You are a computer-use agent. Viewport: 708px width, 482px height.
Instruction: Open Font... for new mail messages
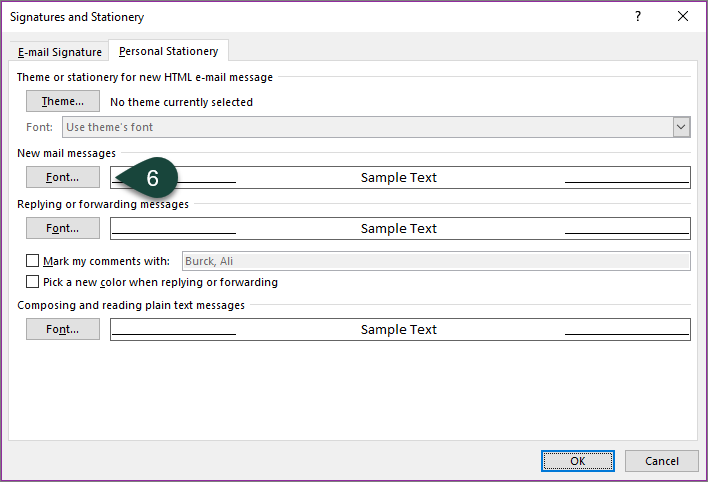[62, 177]
